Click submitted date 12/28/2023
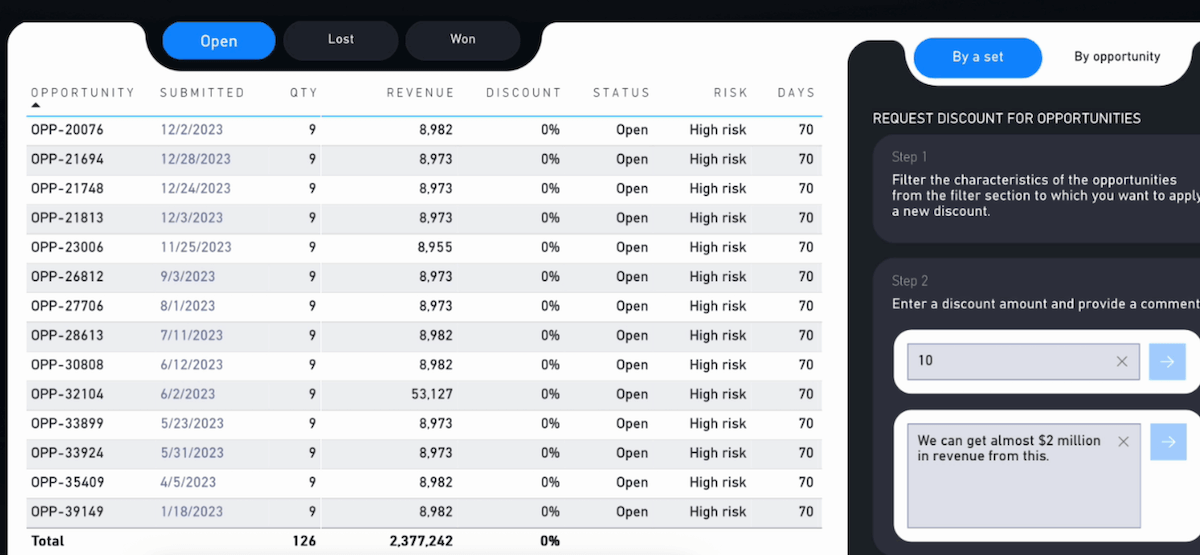Screen dimensions: 1200x555 click(x=195, y=159)
